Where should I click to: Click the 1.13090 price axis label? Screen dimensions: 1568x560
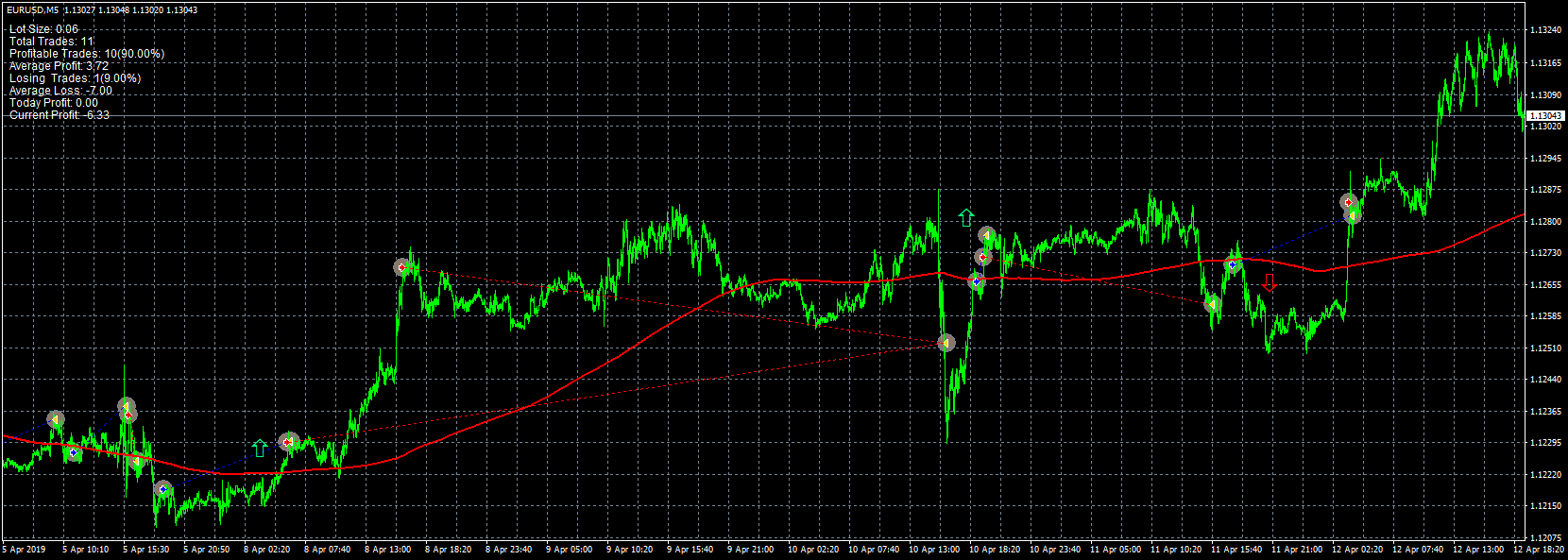coord(1545,95)
